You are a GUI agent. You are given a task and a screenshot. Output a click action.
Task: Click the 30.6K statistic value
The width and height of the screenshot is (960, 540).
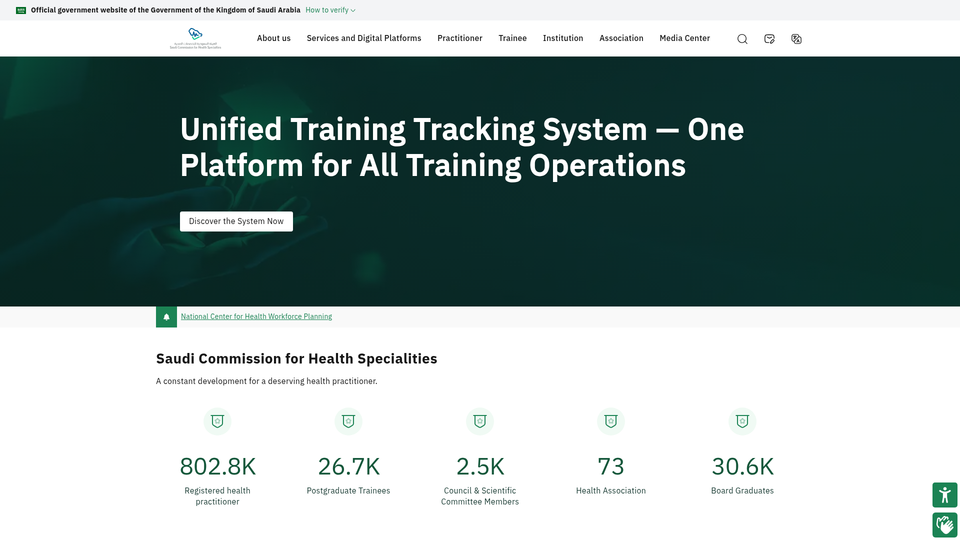(742, 467)
